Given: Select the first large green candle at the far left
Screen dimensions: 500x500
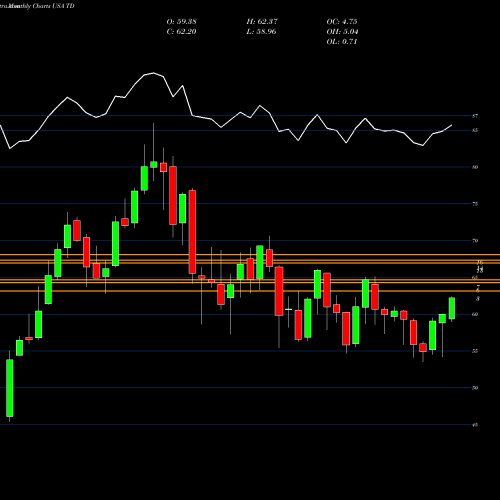Looking at the screenshot, I should tap(10, 388).
